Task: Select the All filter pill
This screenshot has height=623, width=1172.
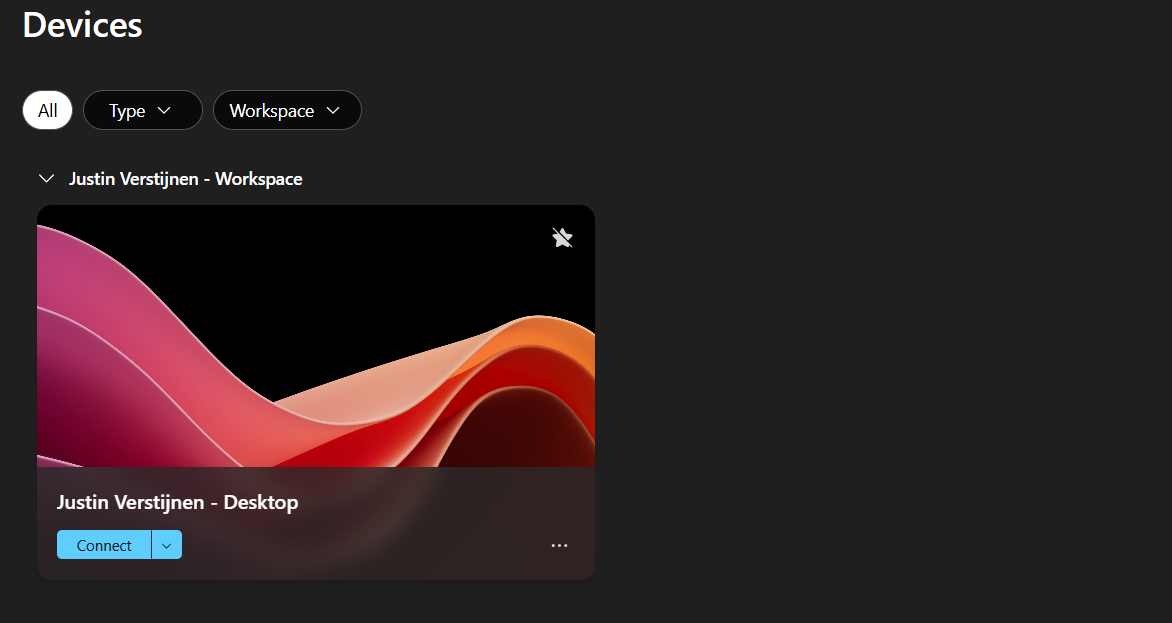Action: (x=47, y=111)
